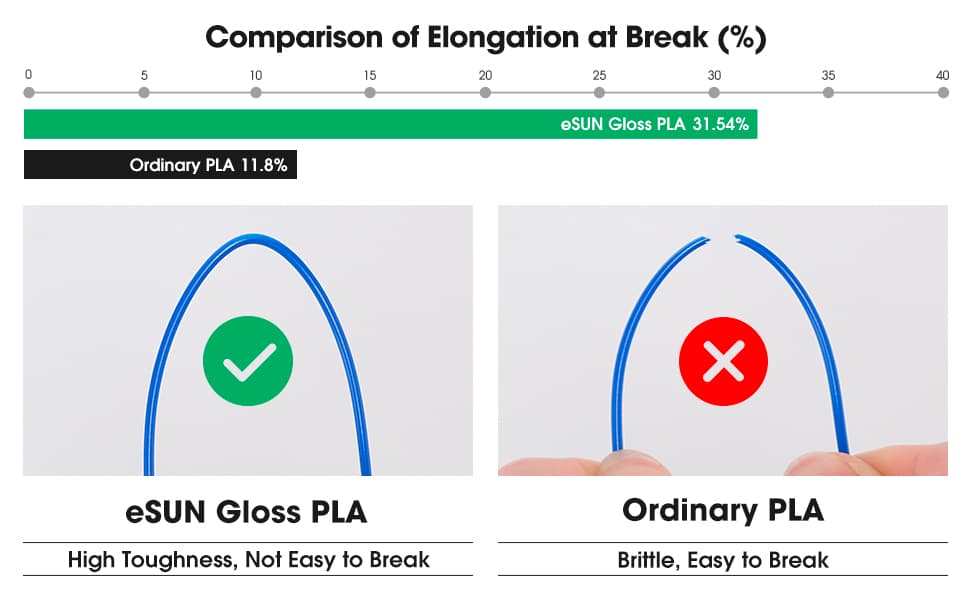Select the scale dot labeled 15

point(370,93)
